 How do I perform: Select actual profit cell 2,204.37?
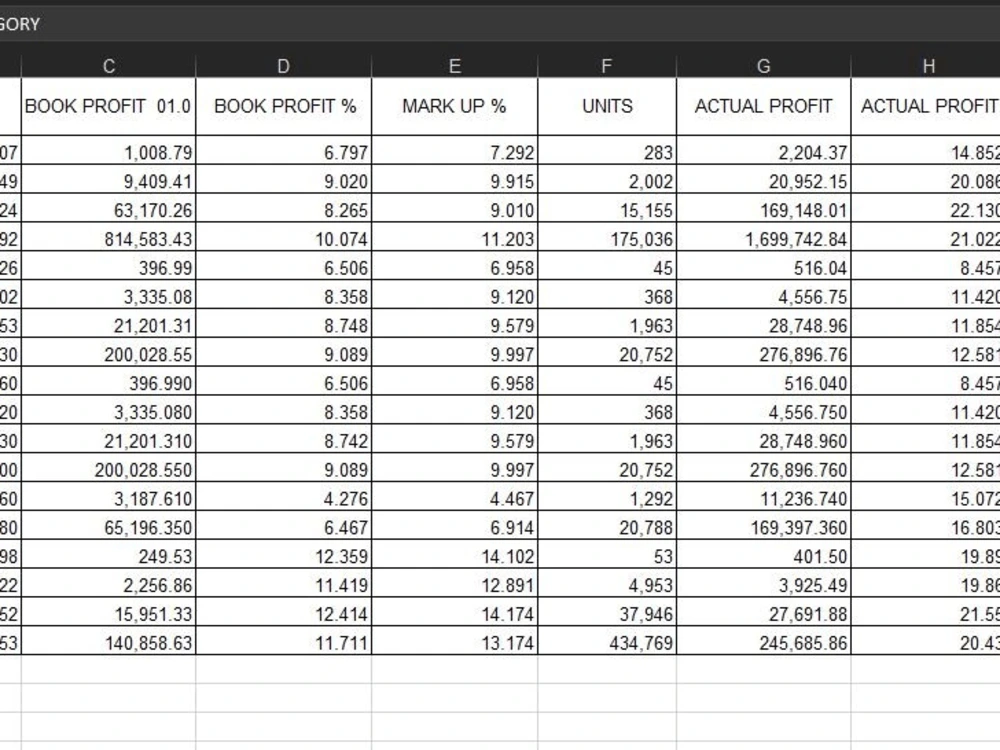point(763,151)
